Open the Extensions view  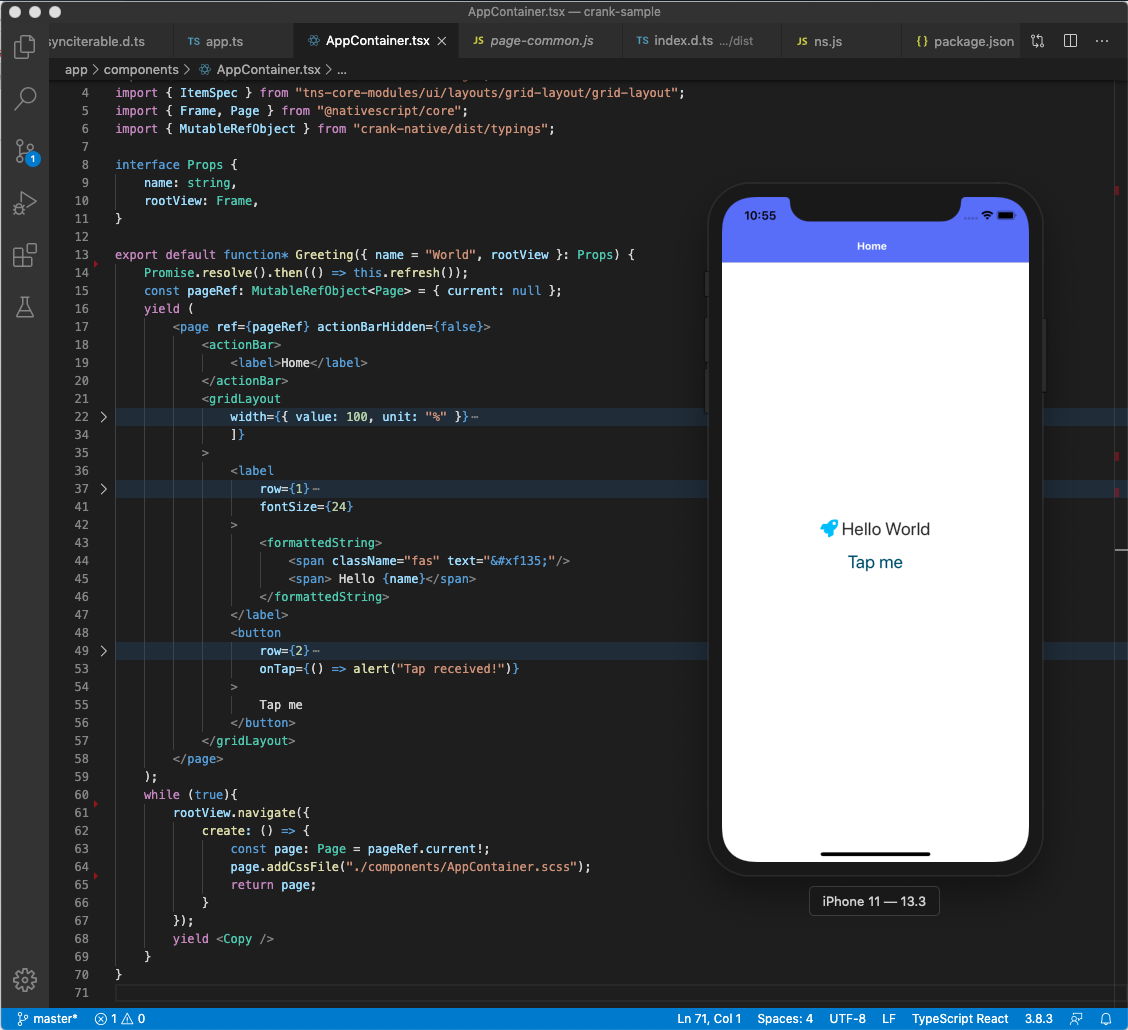coord(24,255)
